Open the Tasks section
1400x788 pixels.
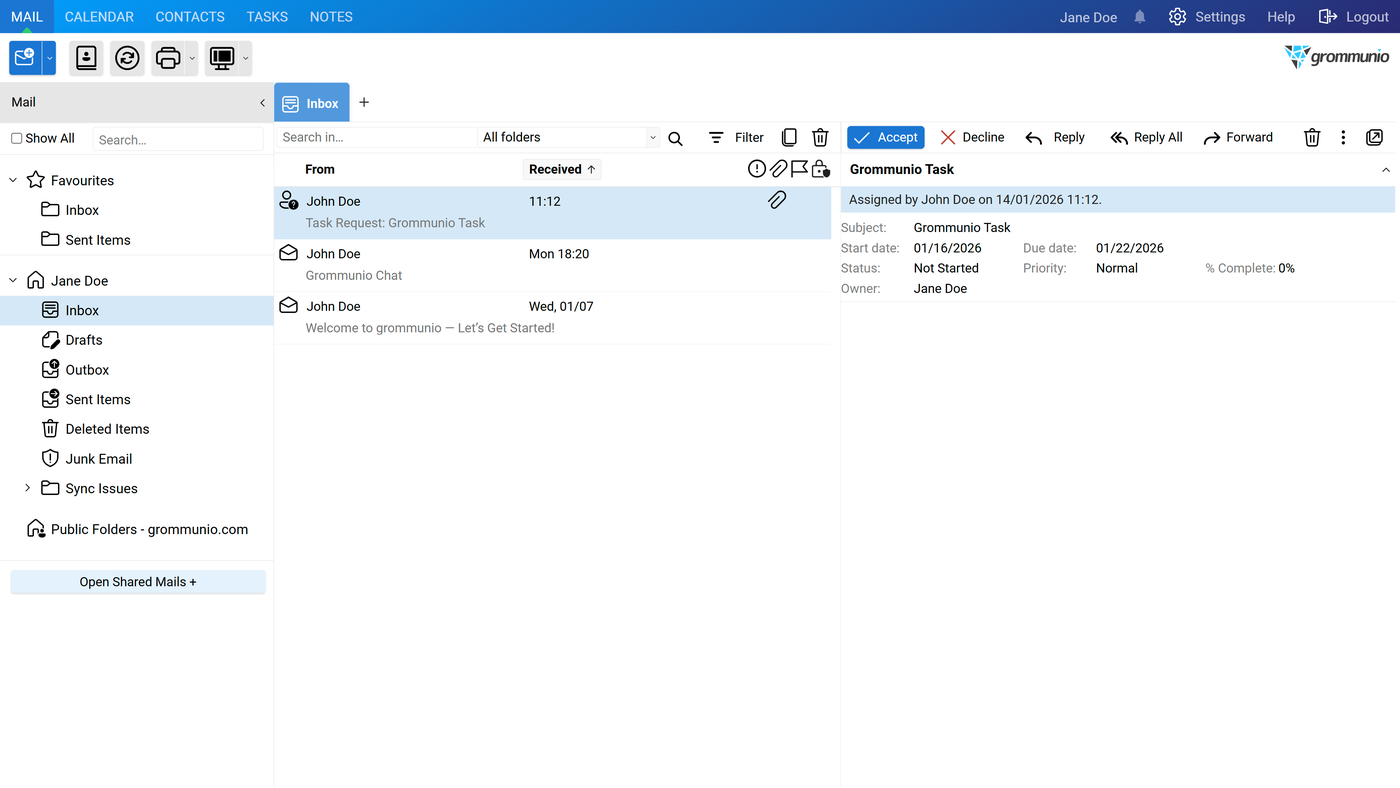point(267,17)
